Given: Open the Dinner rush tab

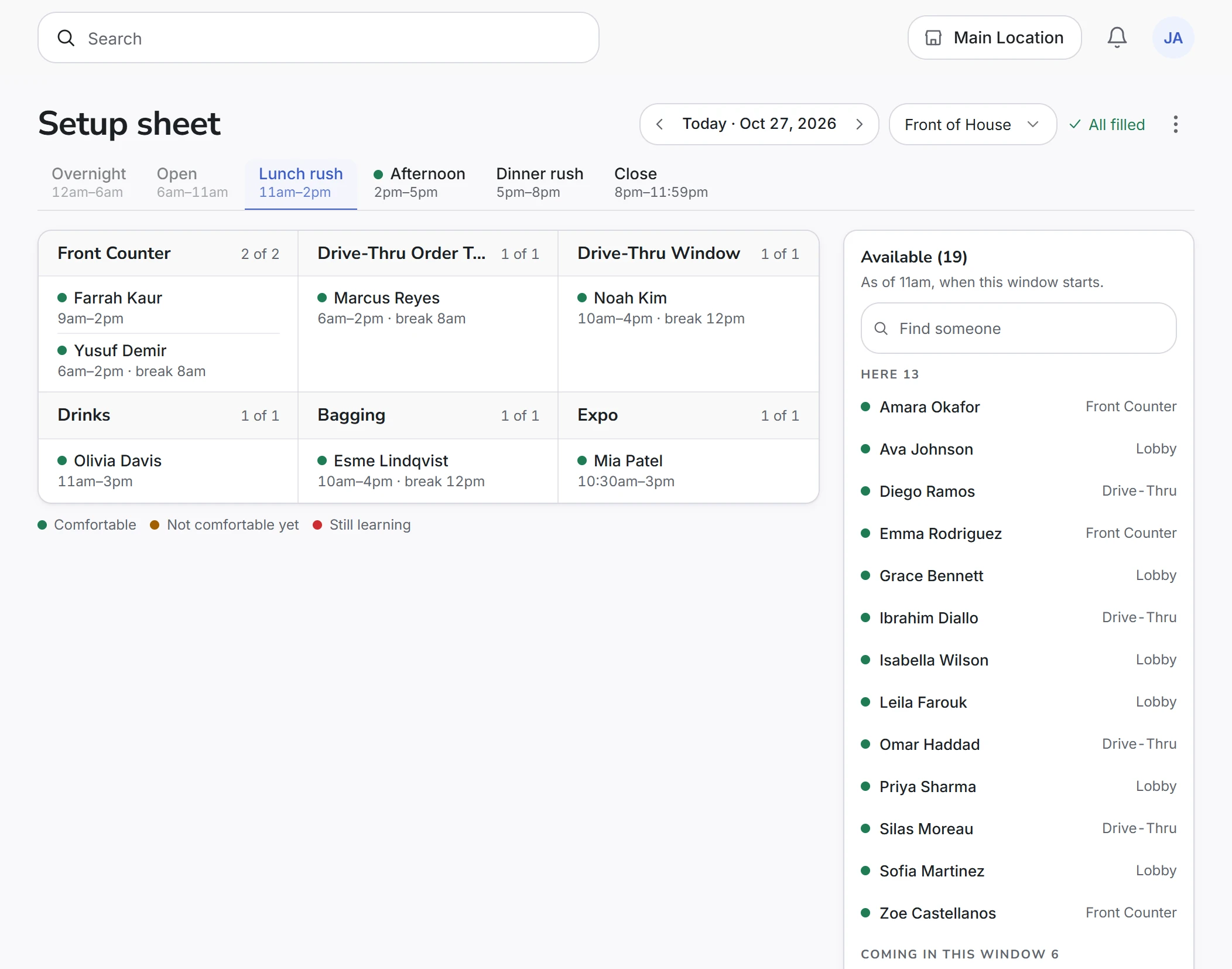Looking at the screenshot, I should click(540, 183).
